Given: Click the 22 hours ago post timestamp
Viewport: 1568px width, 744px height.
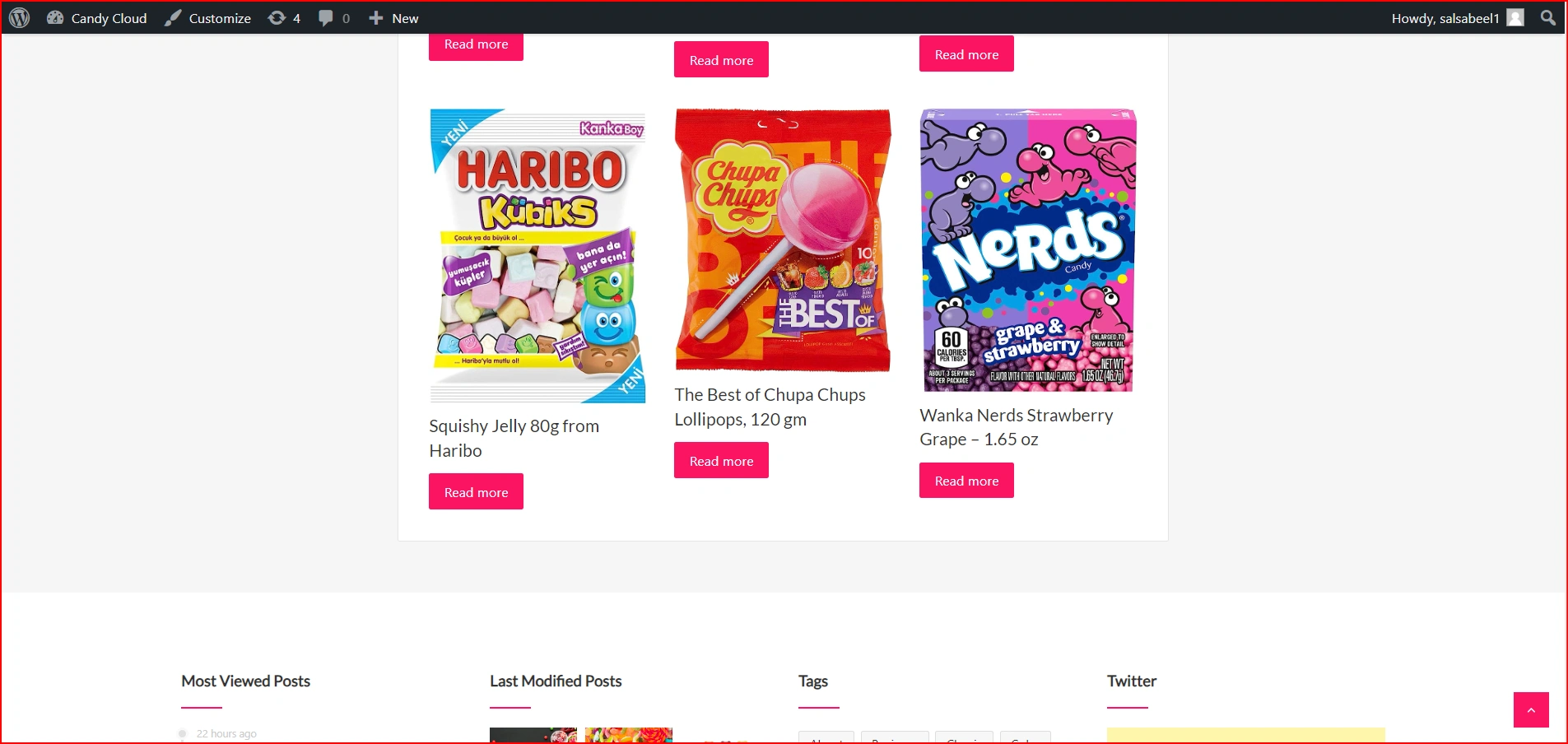Looking at the screenshot, I should point(226,733).
